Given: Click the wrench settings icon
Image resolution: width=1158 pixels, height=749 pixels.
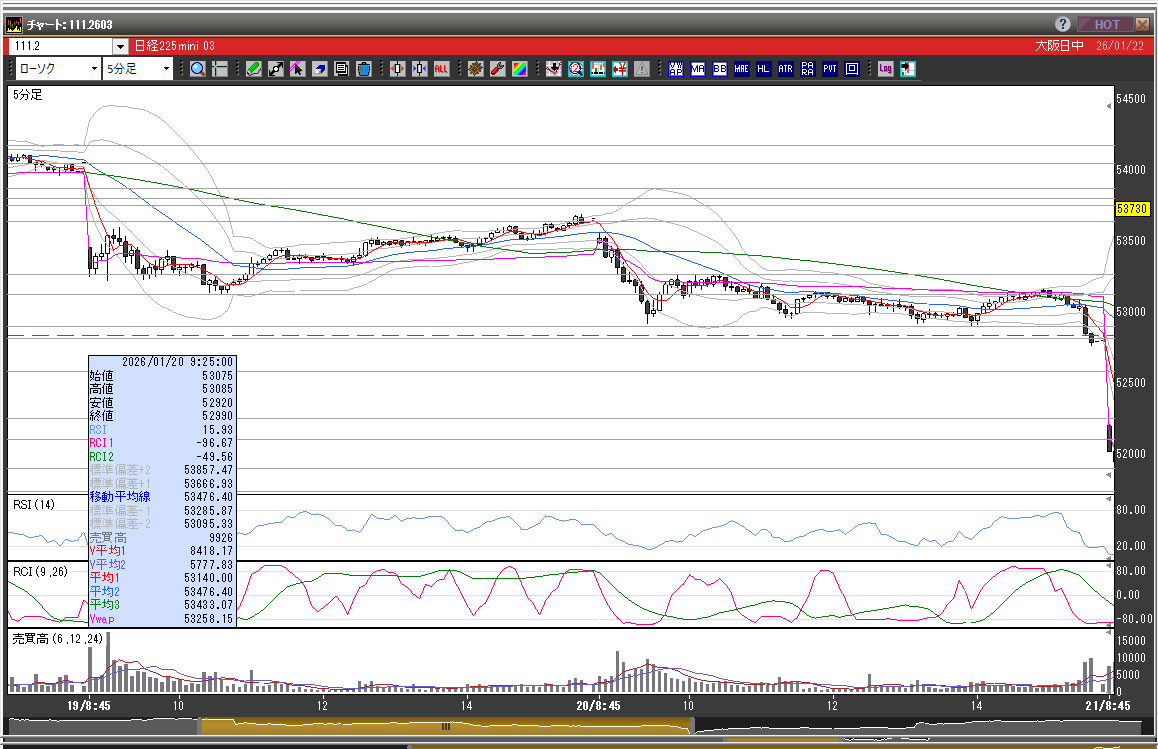Looking at the screenshot, I should [497, 69].
